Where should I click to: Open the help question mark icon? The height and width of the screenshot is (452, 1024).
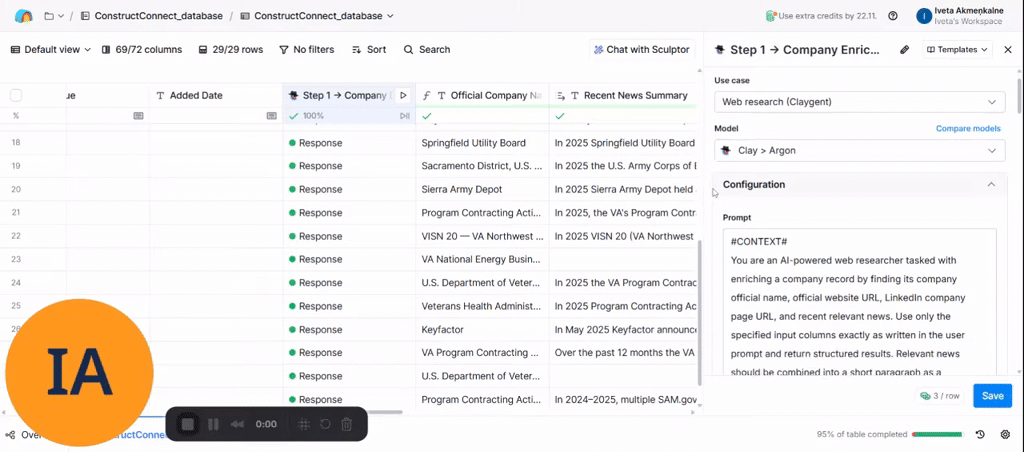point(892,16)
